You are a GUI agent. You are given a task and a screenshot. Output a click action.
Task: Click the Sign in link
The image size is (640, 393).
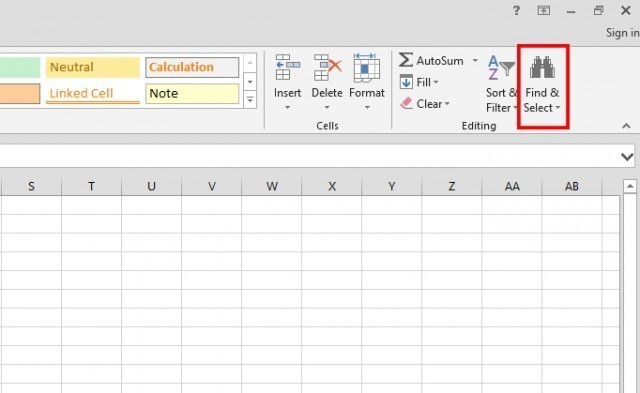click(622, 33)
